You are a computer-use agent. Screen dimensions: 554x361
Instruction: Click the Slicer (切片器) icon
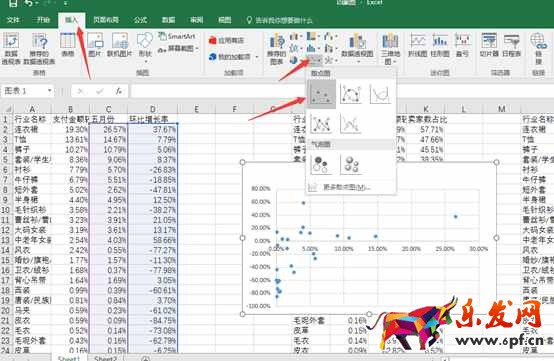489,45
